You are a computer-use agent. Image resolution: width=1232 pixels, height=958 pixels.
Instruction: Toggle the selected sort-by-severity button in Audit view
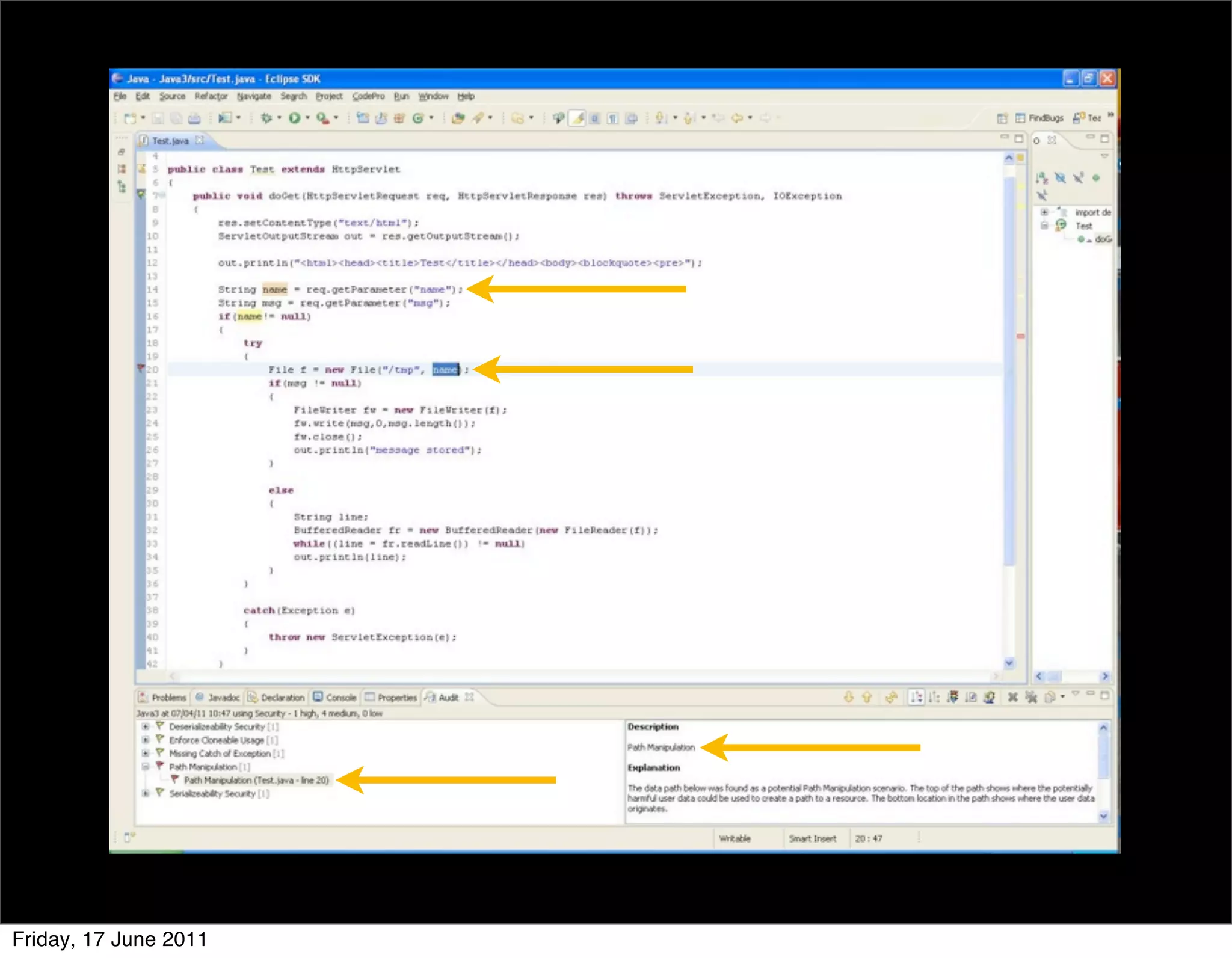916,697
